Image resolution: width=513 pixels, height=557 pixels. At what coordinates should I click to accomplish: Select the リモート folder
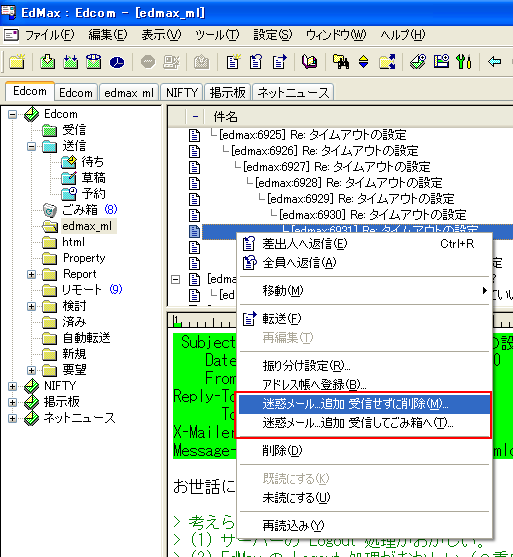[x=81, y=290]
